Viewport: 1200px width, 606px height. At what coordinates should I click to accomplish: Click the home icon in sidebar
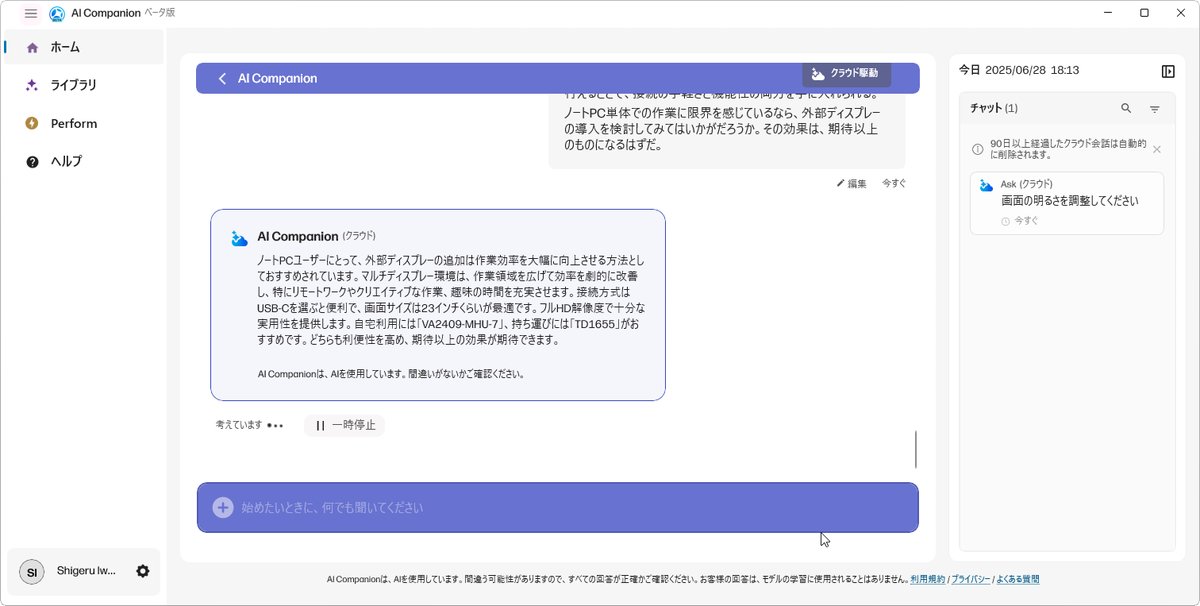coord(32,47)
